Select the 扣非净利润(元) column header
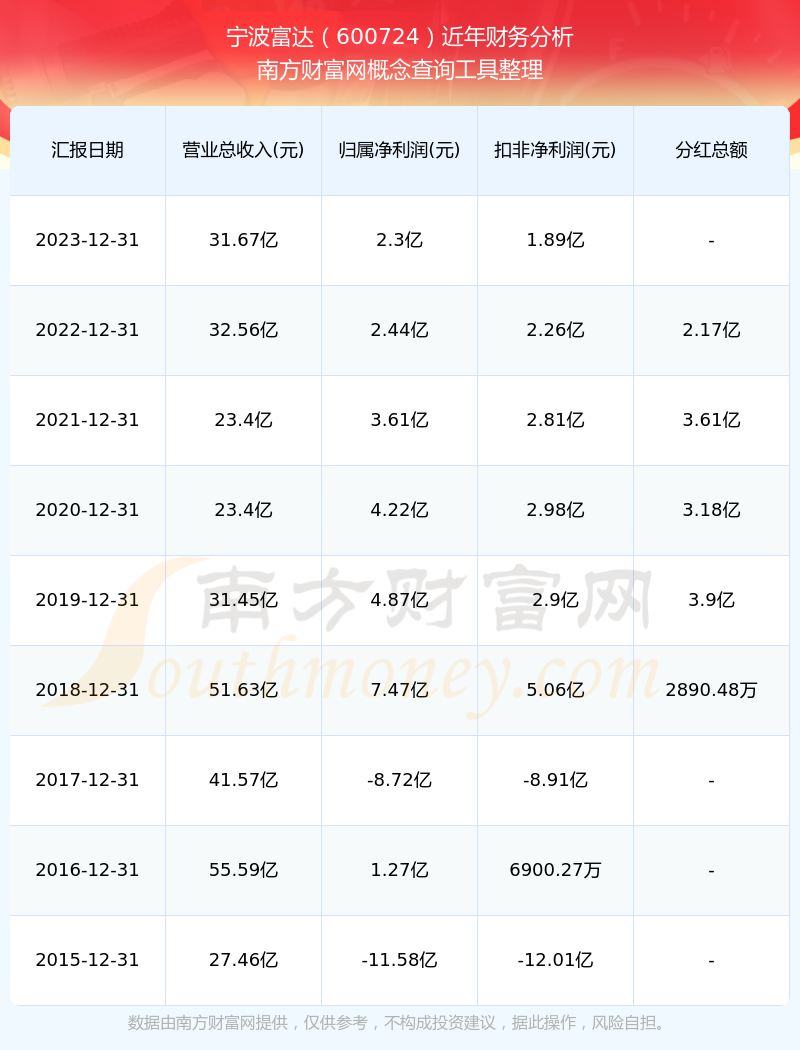The width and height of the screenshot is (800, 1050). pyautogui.click(x=556, y=150)
